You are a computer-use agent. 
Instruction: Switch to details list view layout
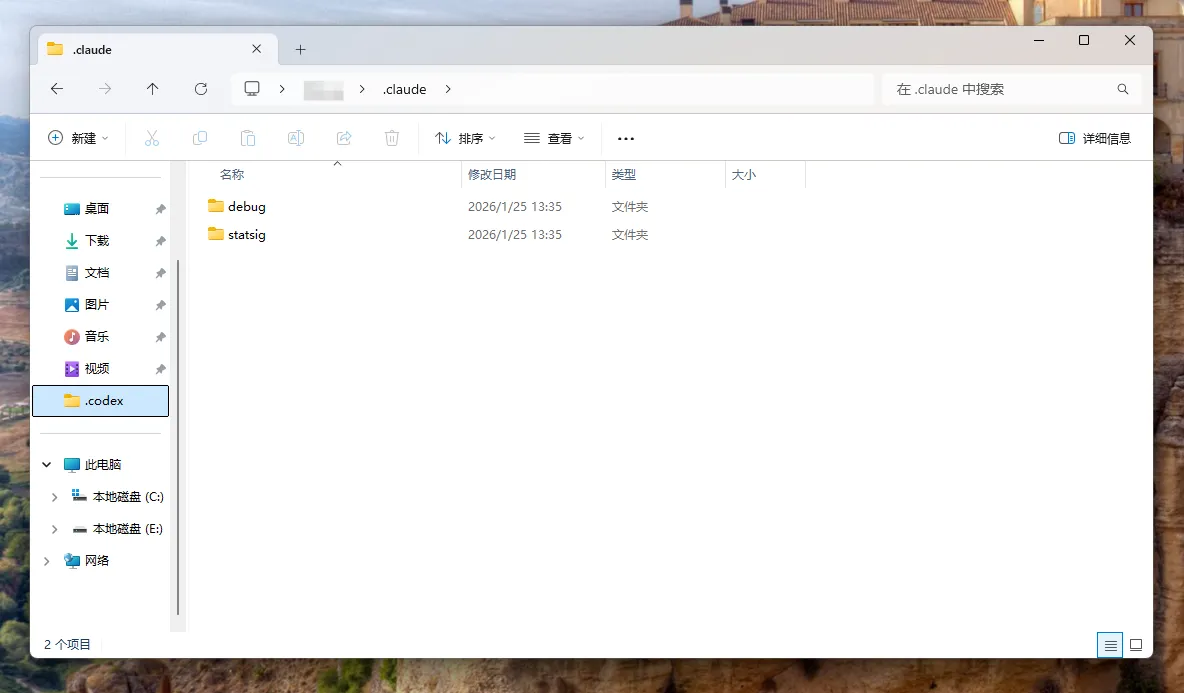click(1109, 645)
